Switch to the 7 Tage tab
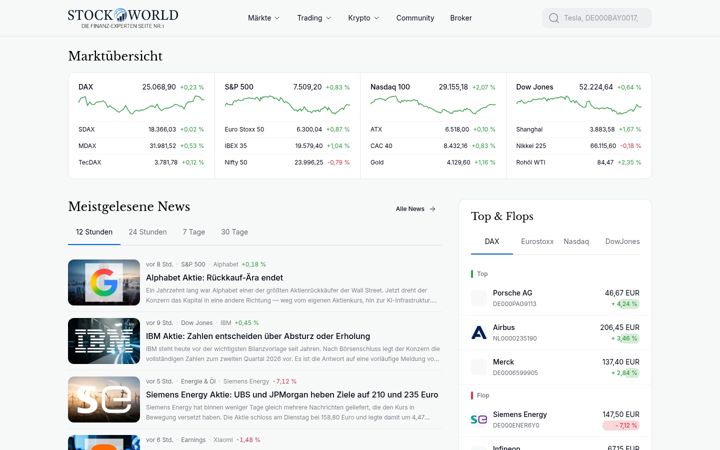Screen dimensions: 720x450 pos(194,232)
